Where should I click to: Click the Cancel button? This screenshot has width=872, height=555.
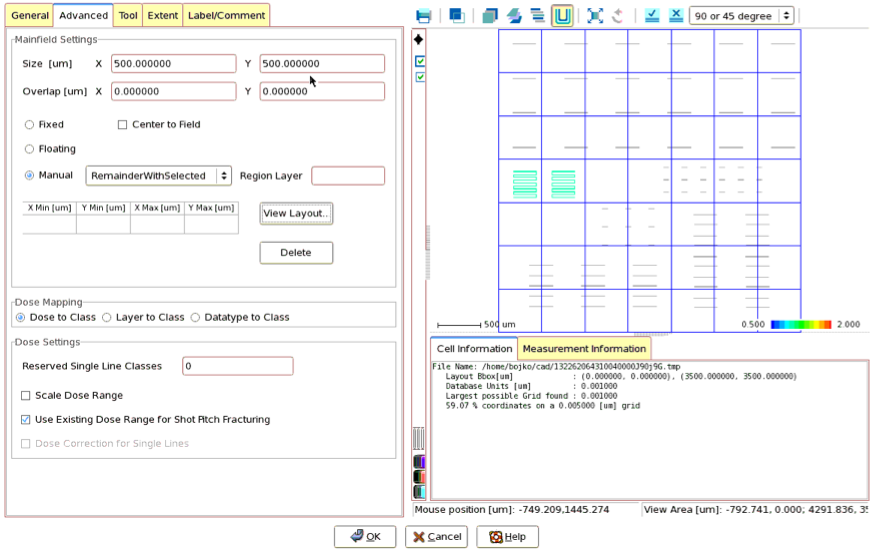[436, 537]
